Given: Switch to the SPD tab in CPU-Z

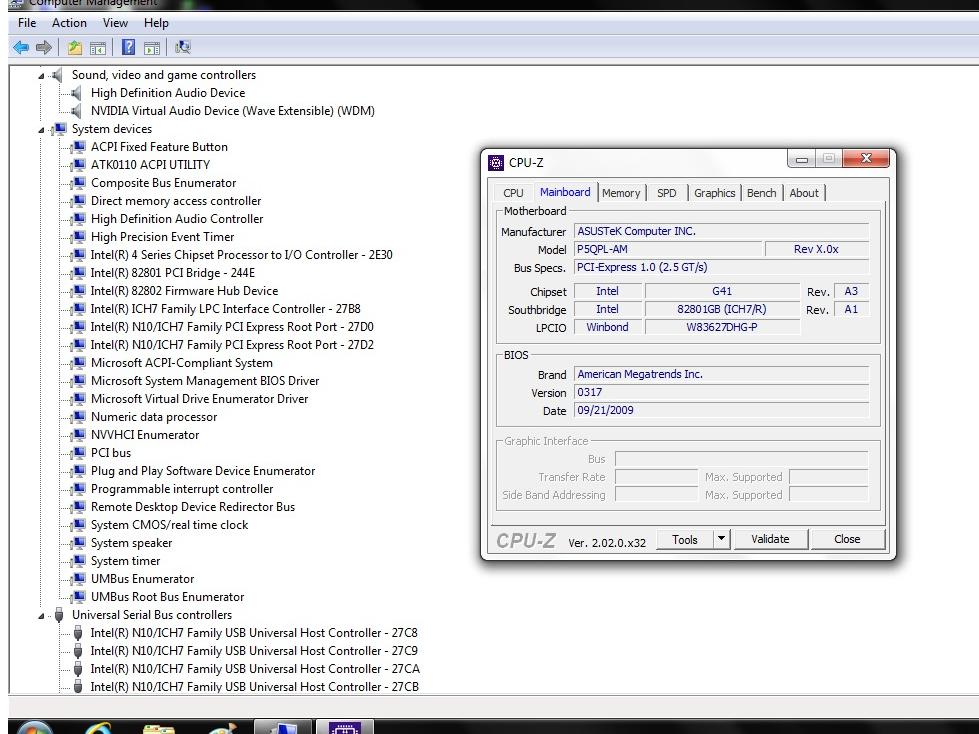Looking at the screenshot, I should coord(667,193).
